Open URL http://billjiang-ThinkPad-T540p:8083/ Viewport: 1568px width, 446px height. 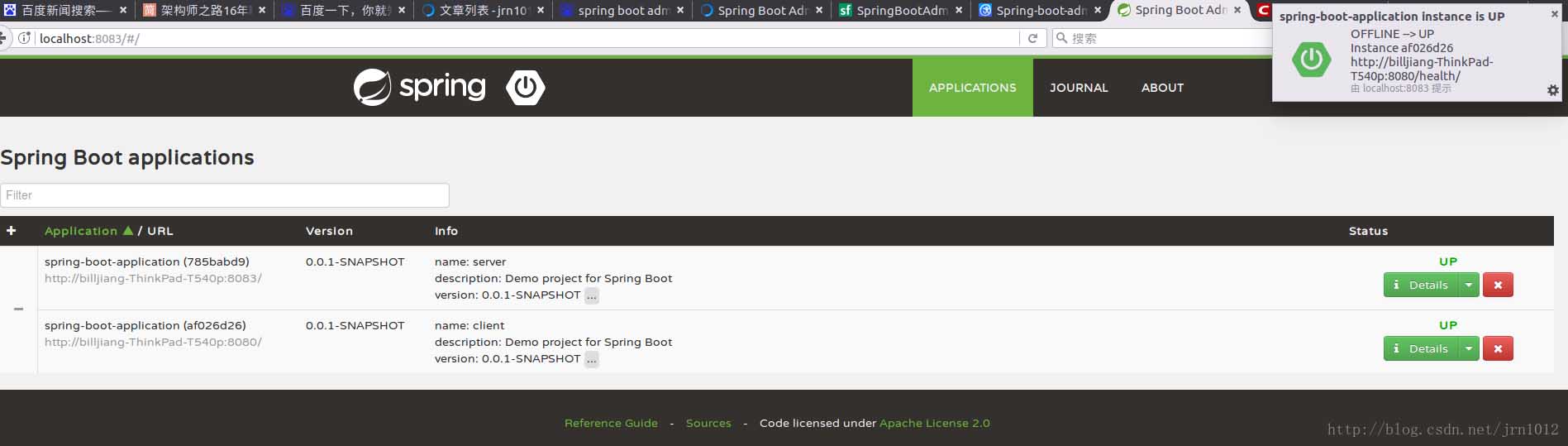pos(153,278)
